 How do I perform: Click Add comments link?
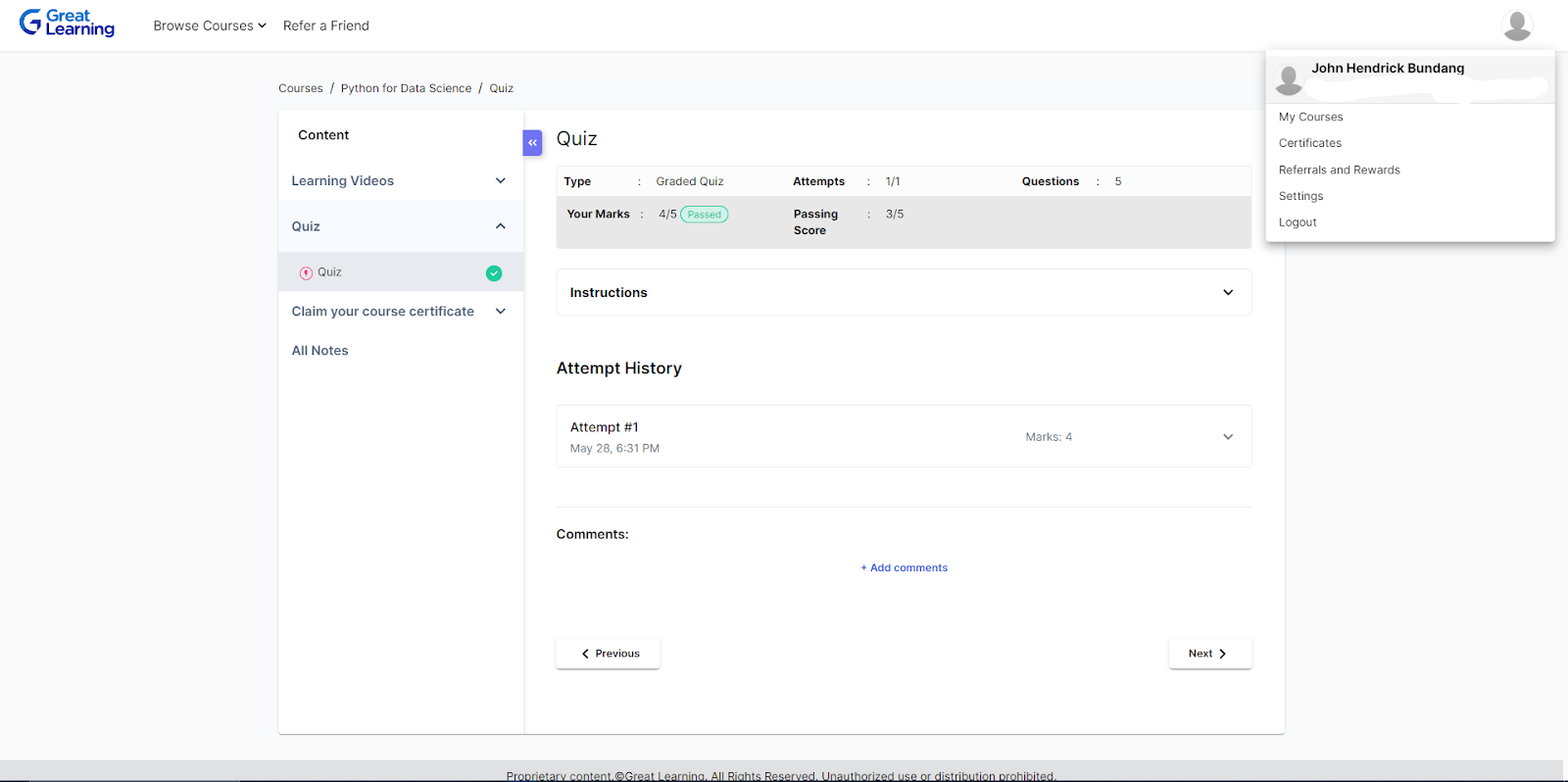[x=905, y=568]
